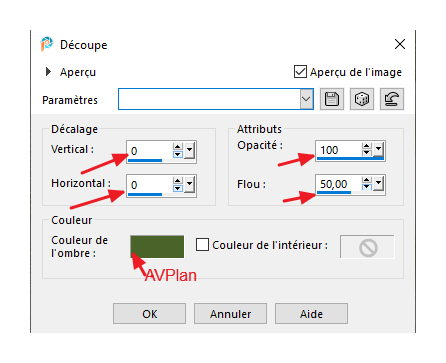
Task: Click the save preset floppy disk icon
Action: pyautogui.click(x=332, y=99)
